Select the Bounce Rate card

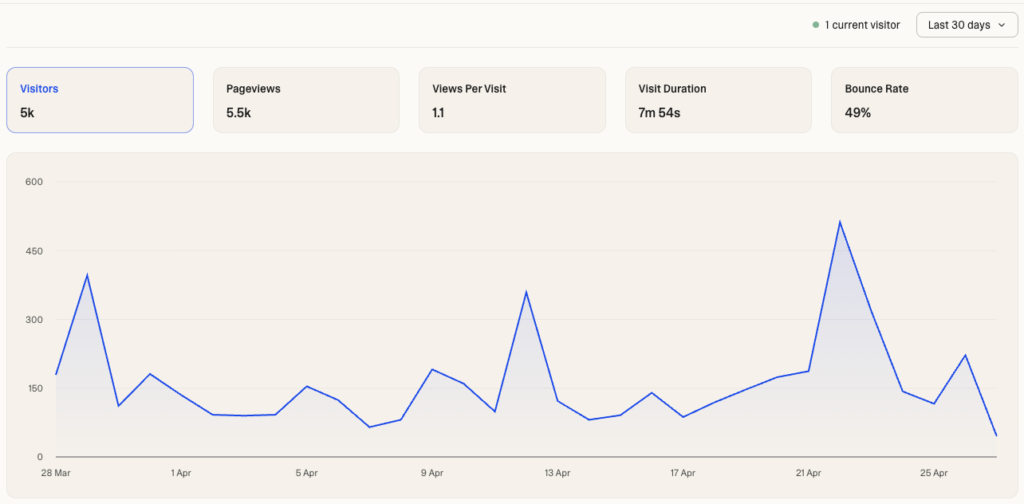(924, 100)
